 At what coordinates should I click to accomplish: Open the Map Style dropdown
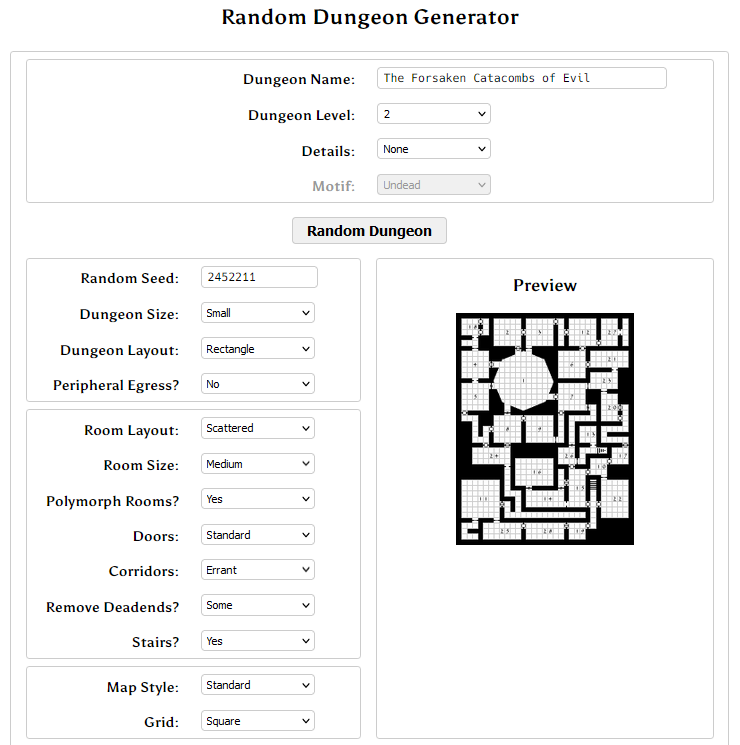pos(258,685)
